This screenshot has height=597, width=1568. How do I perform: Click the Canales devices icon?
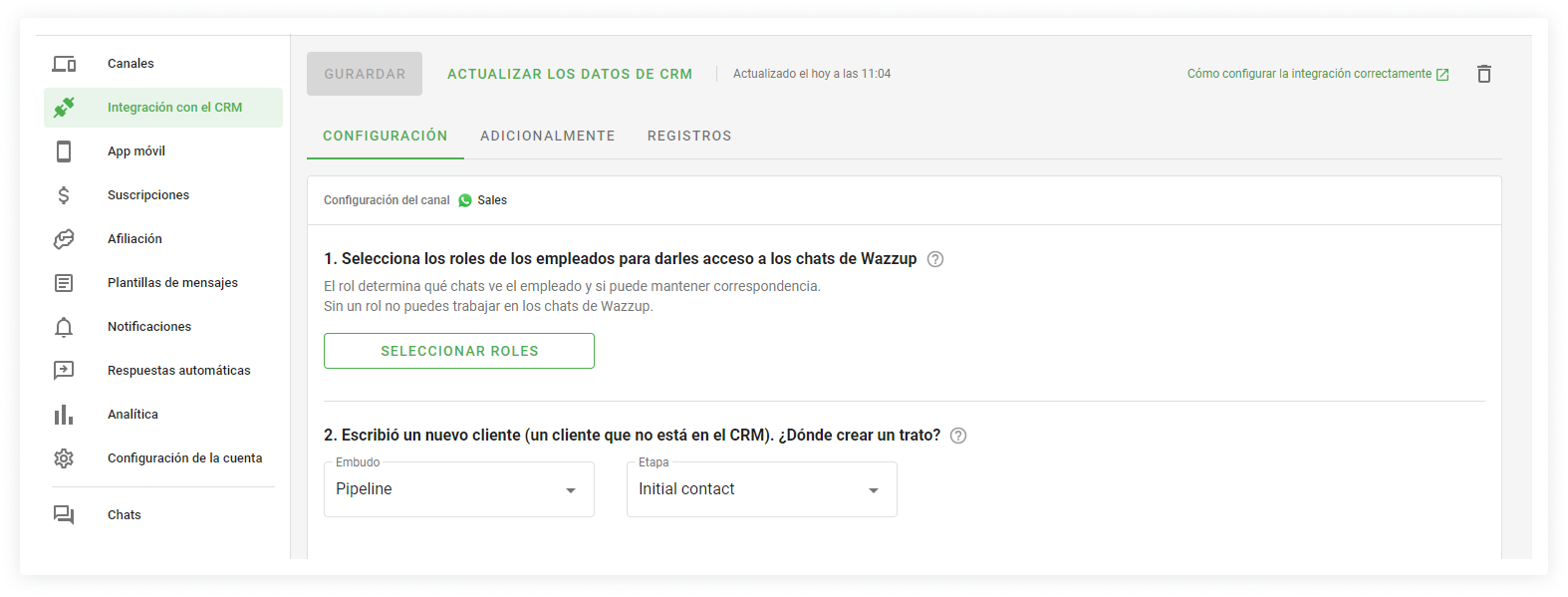(x=64, y=64)
